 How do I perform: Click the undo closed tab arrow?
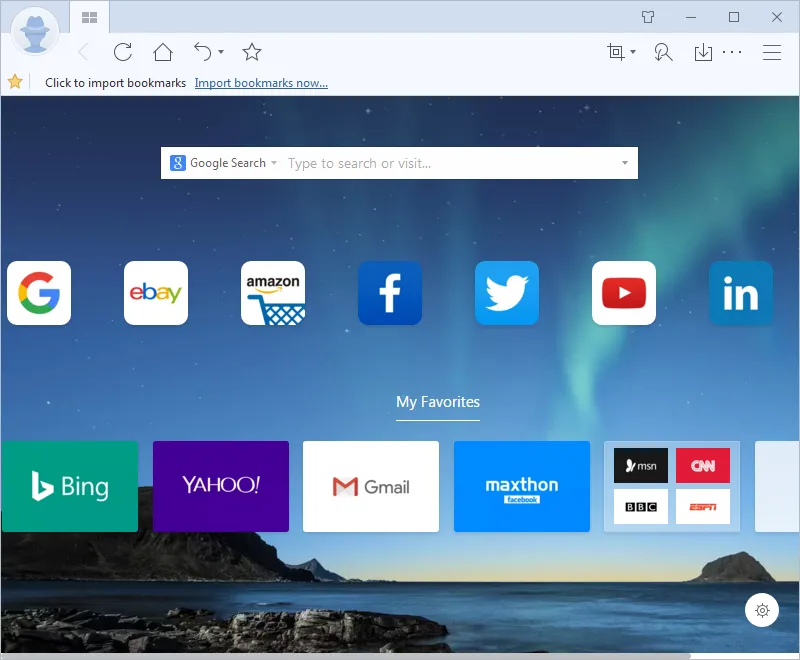pyautogui.click(x=203, y=52)
